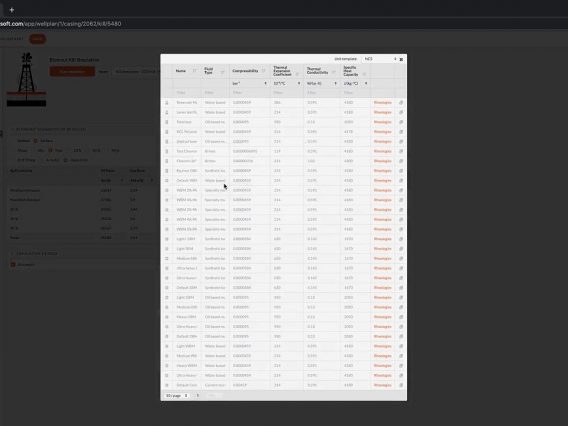568x426 pixels.
Task: Open first rate unit dropdown in background table
Action: tap(112, 180)
